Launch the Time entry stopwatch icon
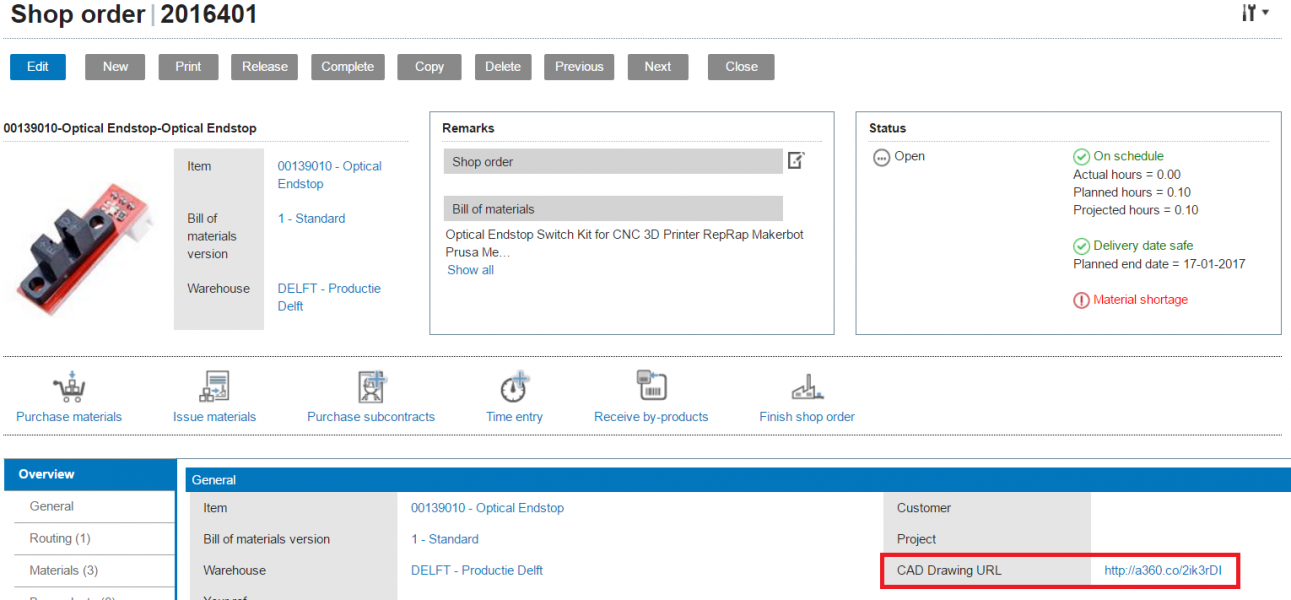This screenshot has width=1291, height=600. coord(514,388)
